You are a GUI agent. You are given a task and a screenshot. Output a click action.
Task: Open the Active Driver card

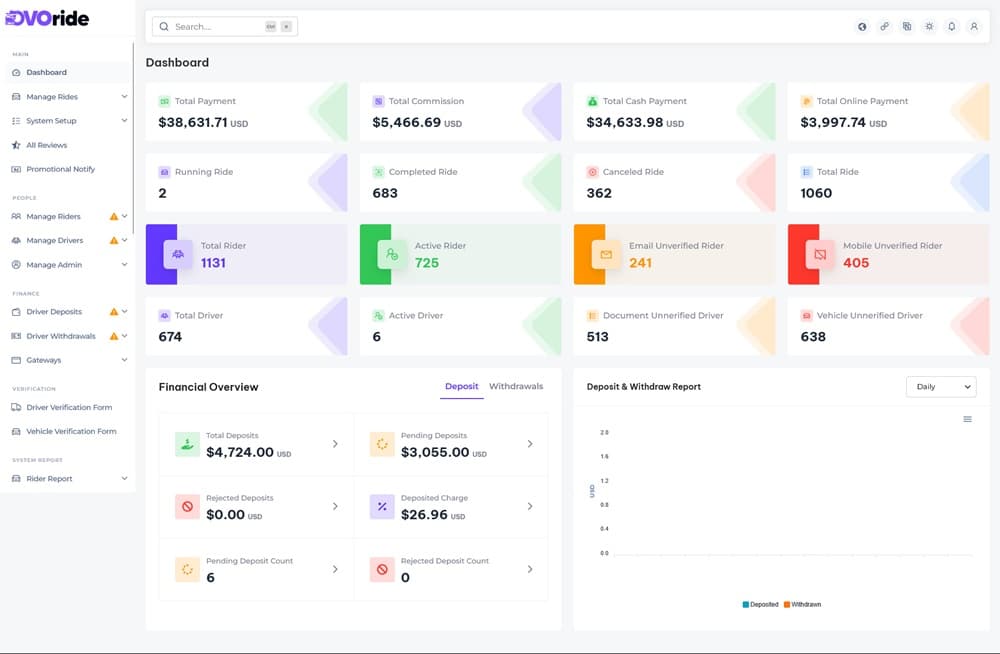[460, 327]
